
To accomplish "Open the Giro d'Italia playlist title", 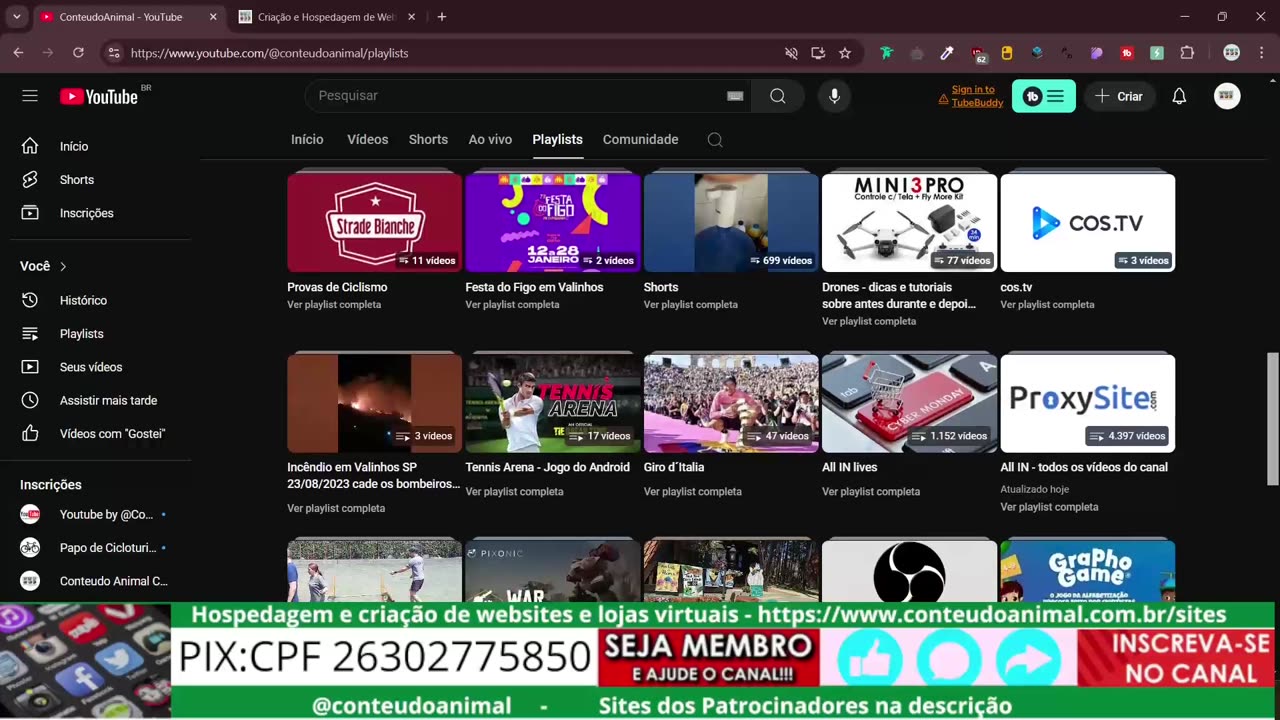I will (674, 467).
